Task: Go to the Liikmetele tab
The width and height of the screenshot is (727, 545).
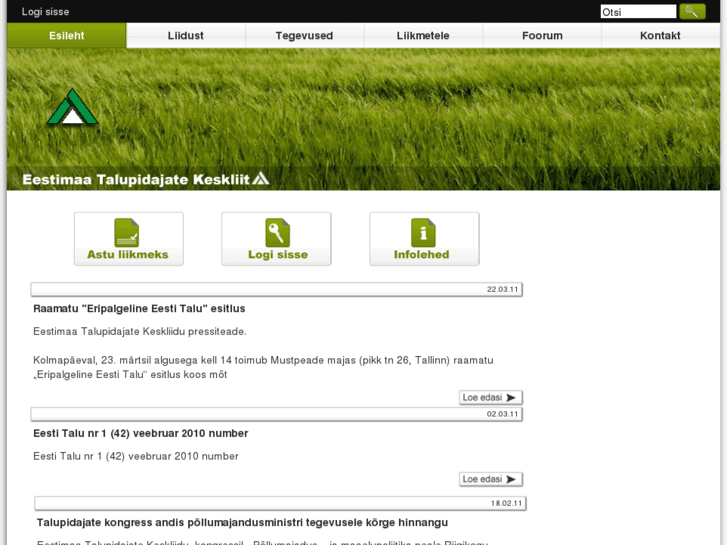Action: 423,36
